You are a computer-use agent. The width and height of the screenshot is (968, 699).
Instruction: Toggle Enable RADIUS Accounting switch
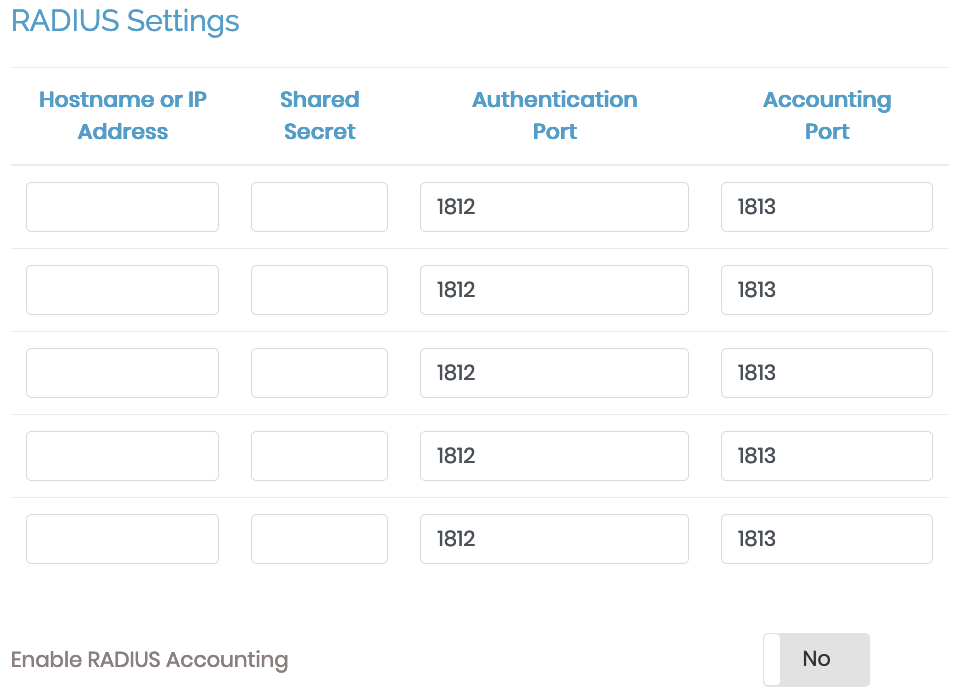click(x=816, y=659)
